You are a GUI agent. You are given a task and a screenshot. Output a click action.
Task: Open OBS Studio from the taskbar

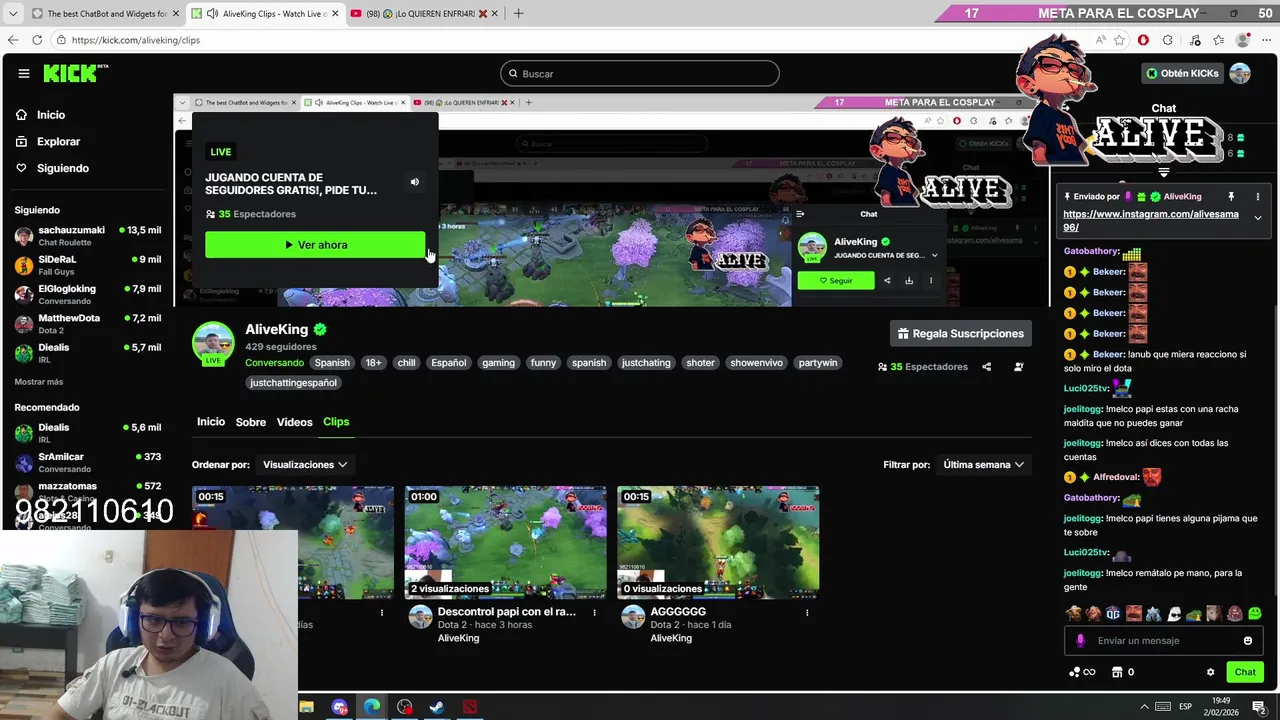[x=404, y=707]
